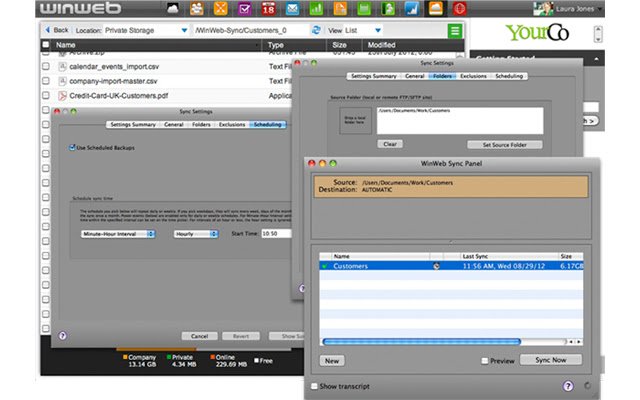Click the Revert button
Screen dimensions: 640x400
pyautogui.click(x=241, y=336)
